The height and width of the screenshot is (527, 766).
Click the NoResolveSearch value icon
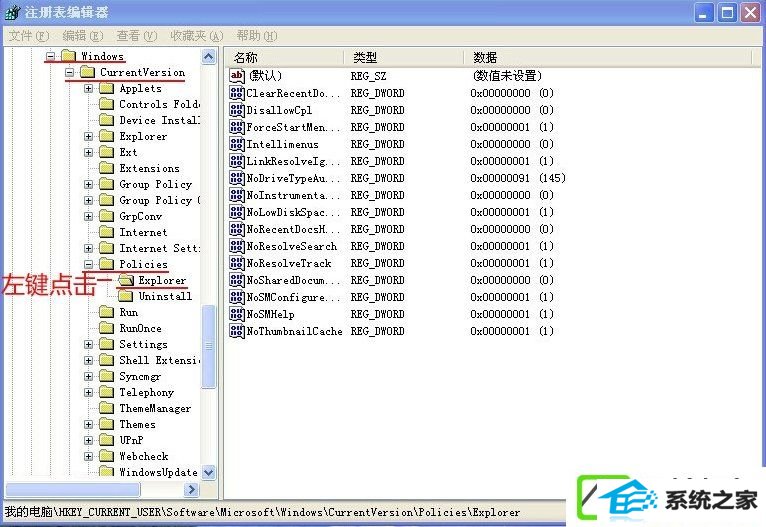point(237,246)
